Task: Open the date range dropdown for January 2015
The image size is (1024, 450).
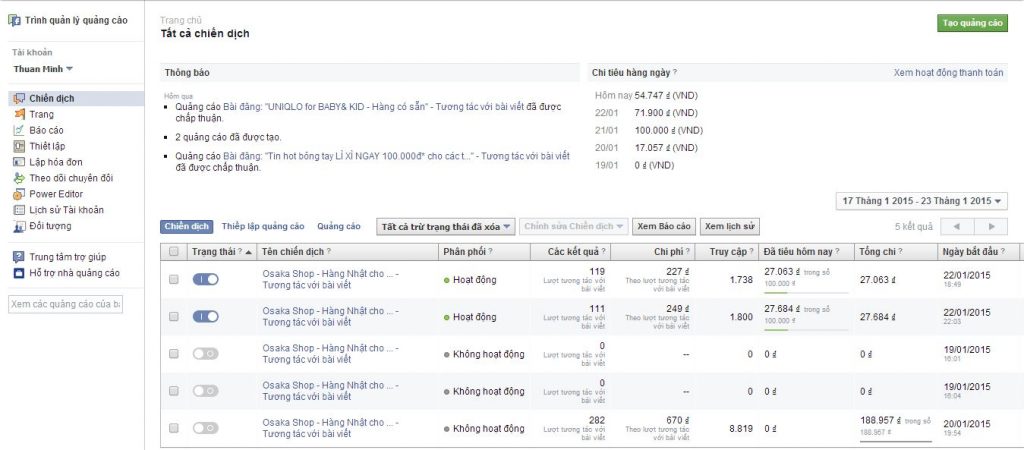Action: pyautogui.click(x=921, y=201)
